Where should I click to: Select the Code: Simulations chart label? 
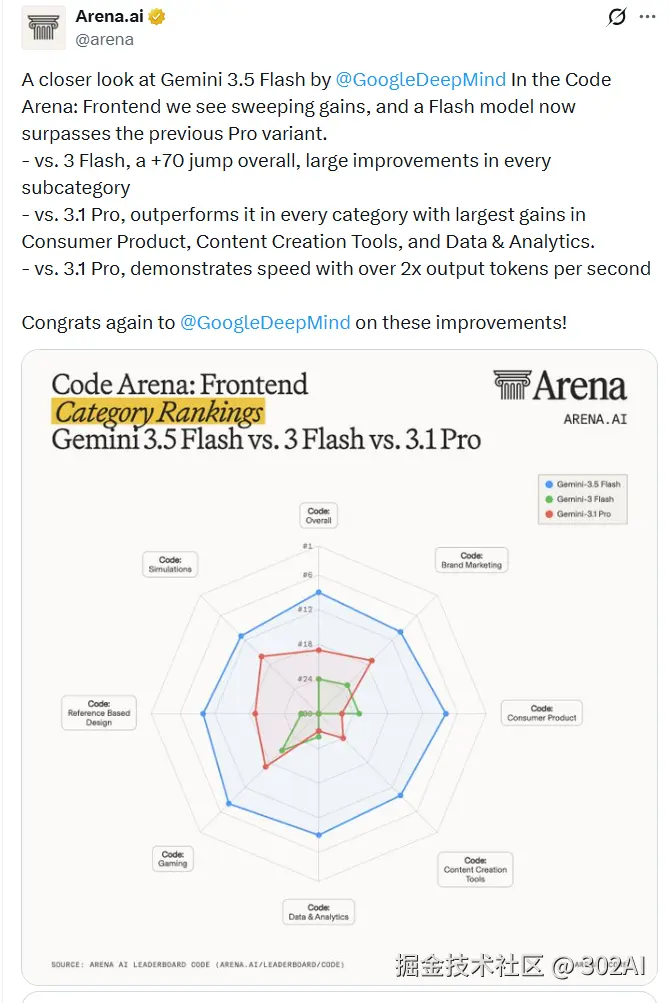tap(170, 564)
